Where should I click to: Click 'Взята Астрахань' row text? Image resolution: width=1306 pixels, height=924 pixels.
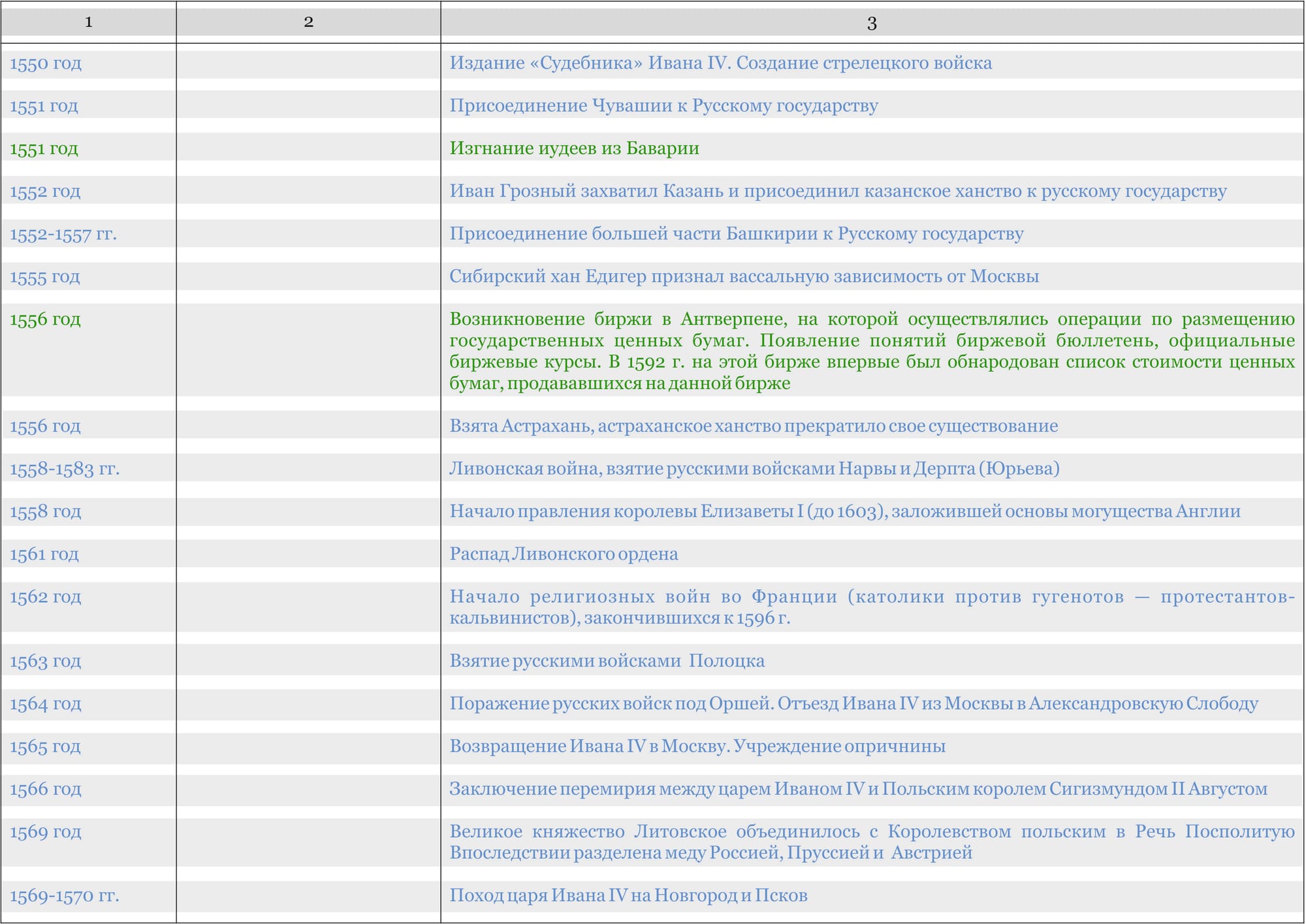[x=753, y=426]
